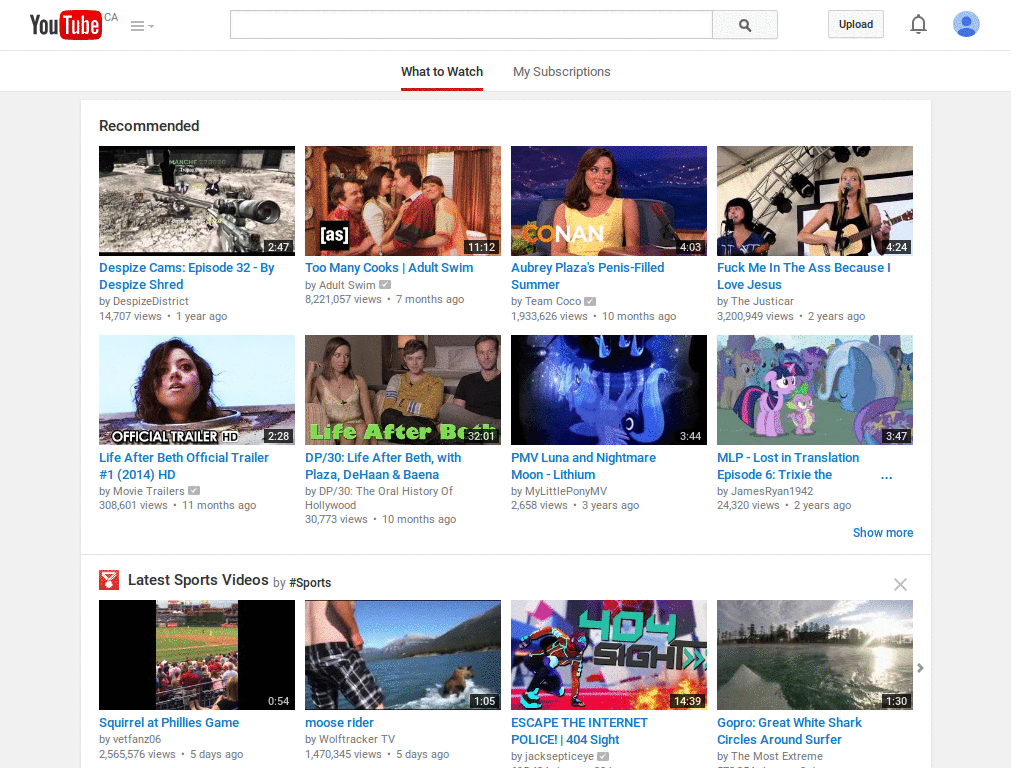Screen dimensions: 1024x768
Task: Visit the MyLittlePonyMV channel
Action: pyautogui.click(x=566, y=491)
